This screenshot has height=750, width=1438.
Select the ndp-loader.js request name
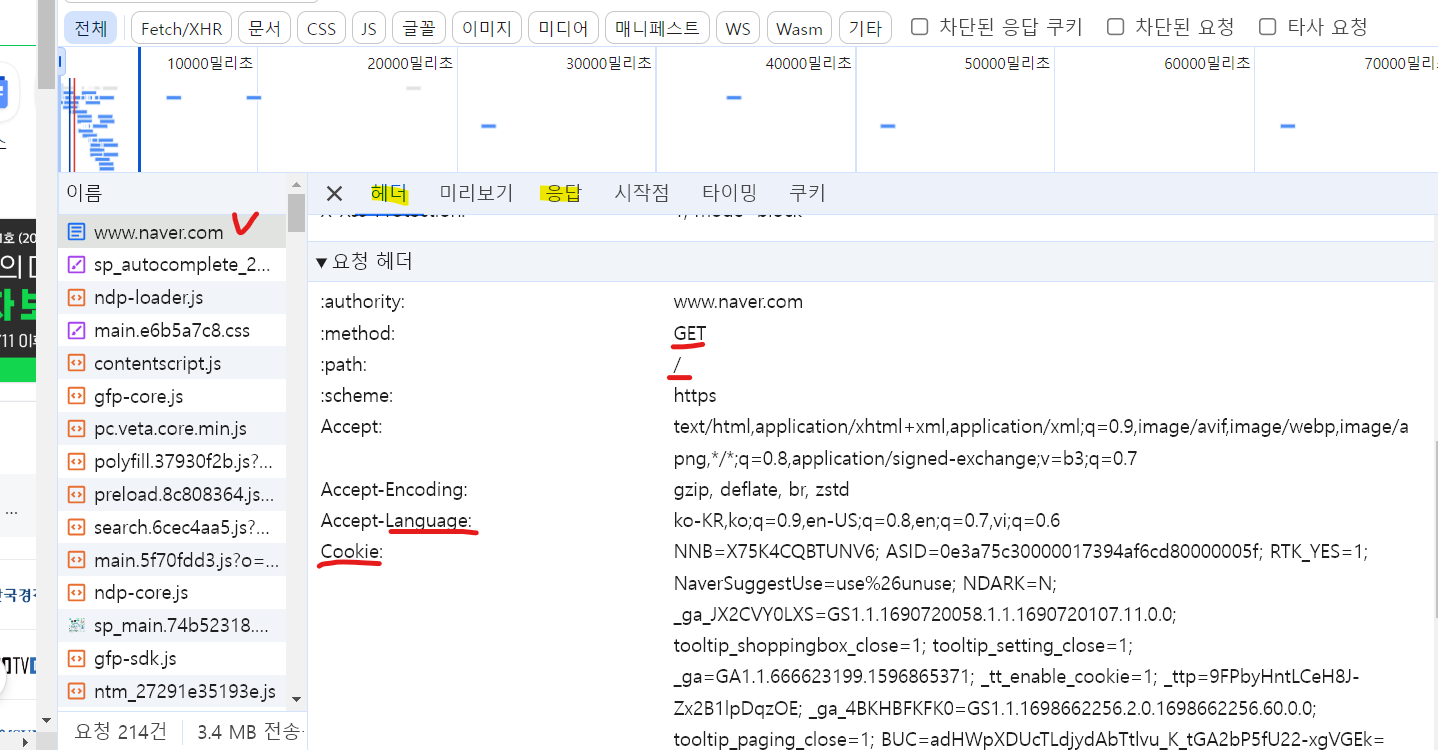(x=148, y=298)
